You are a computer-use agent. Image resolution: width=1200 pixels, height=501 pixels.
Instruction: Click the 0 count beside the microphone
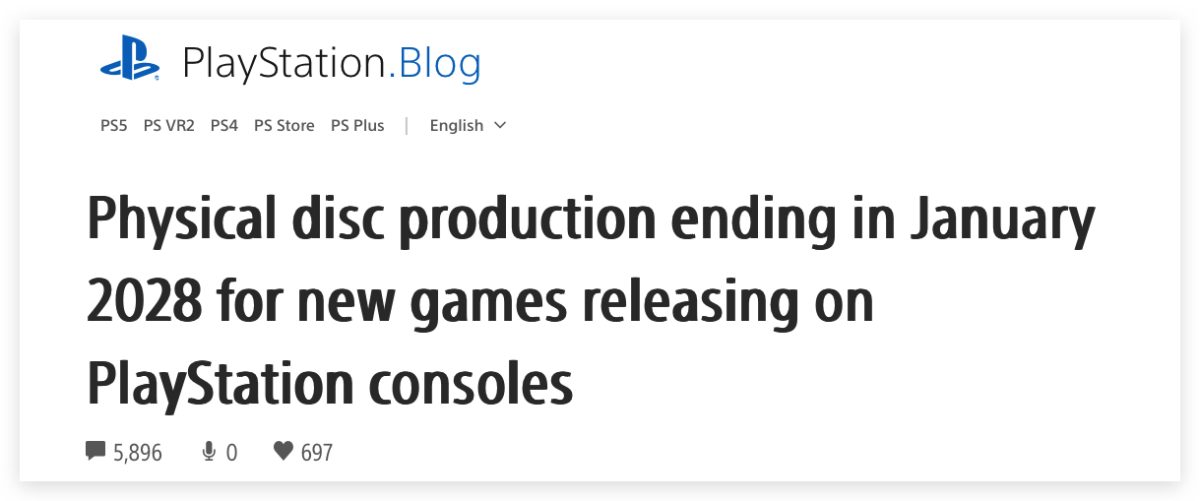pos(232,453)
